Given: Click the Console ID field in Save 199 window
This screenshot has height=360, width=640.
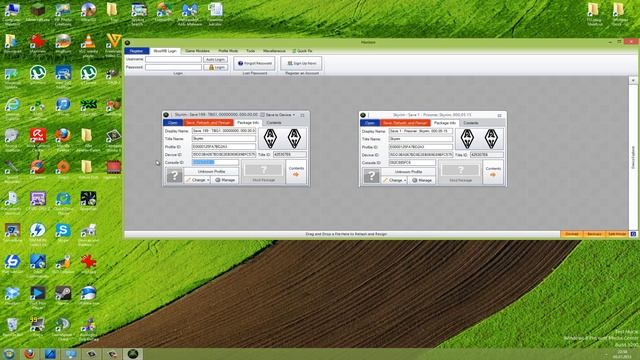Looking at the screenshot, I should pos(215,162).
